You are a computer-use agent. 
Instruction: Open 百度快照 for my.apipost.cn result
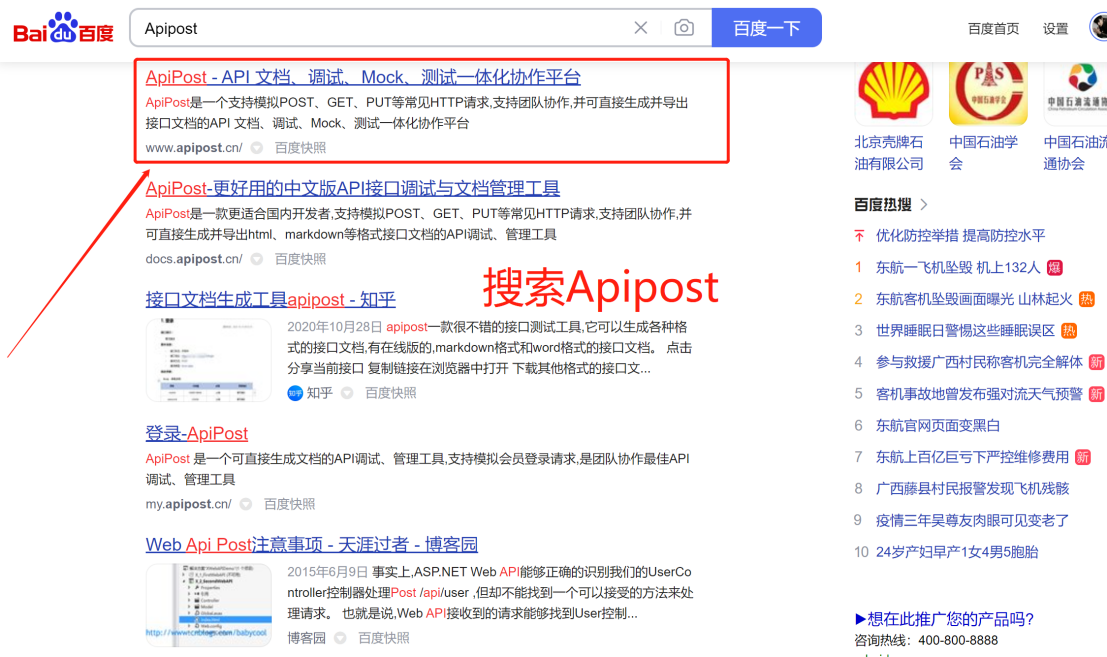point(289,505)
